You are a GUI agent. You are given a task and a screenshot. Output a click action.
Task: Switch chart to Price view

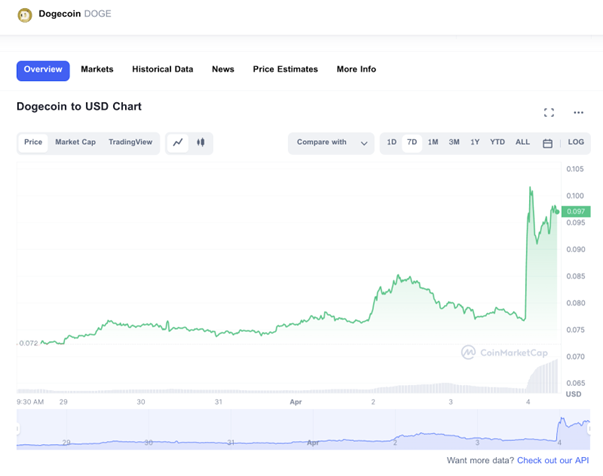coord(33,142)
